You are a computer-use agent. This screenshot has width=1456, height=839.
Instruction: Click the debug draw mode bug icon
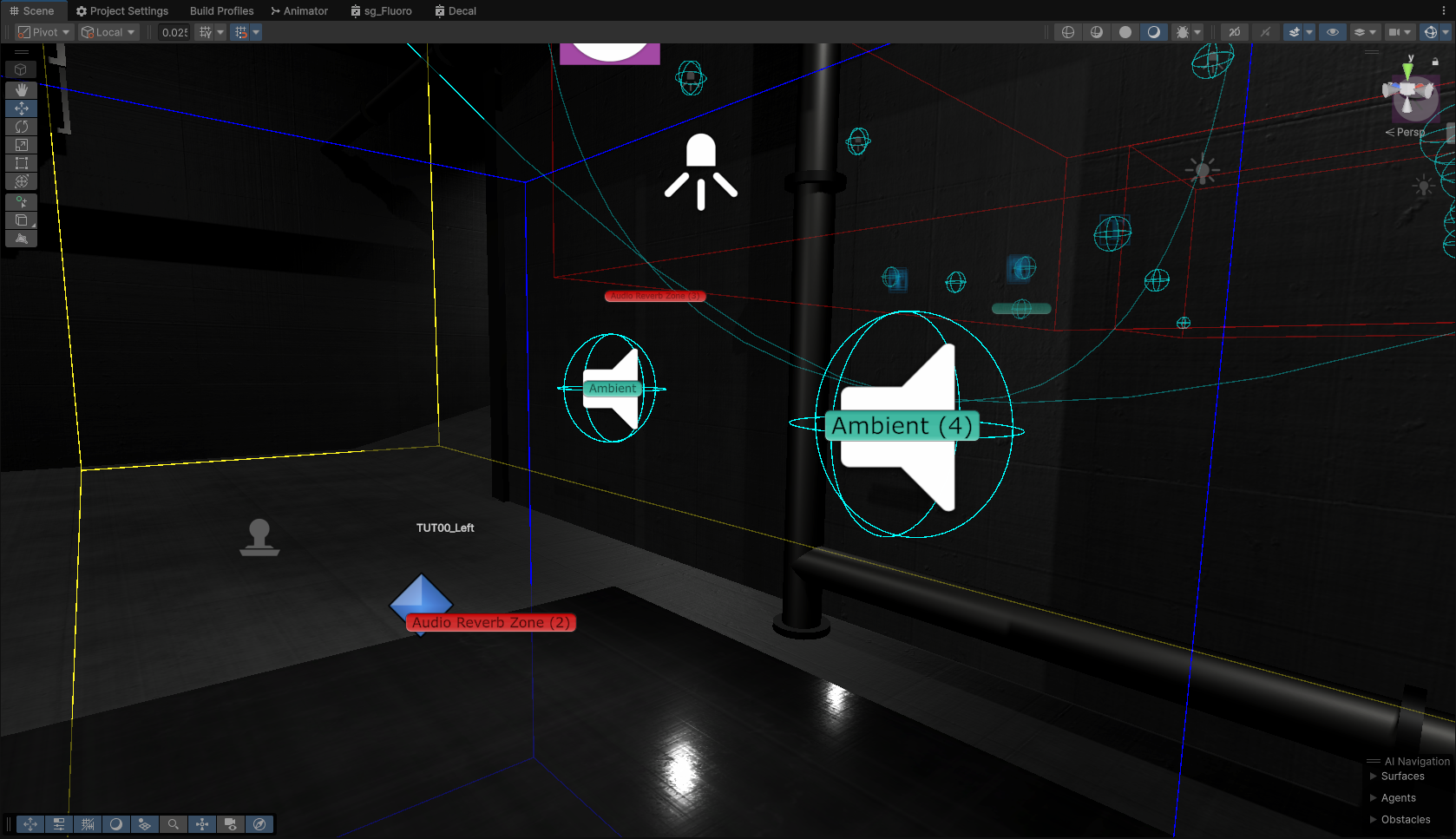point(1182,32)
